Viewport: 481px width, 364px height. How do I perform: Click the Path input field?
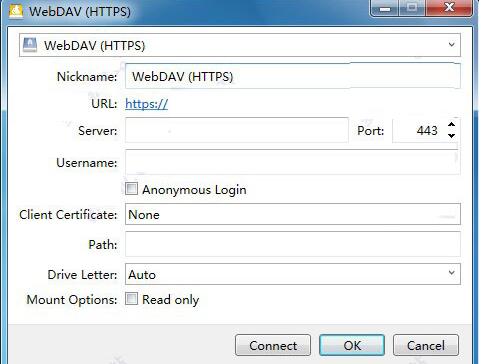tap(293, 244)
